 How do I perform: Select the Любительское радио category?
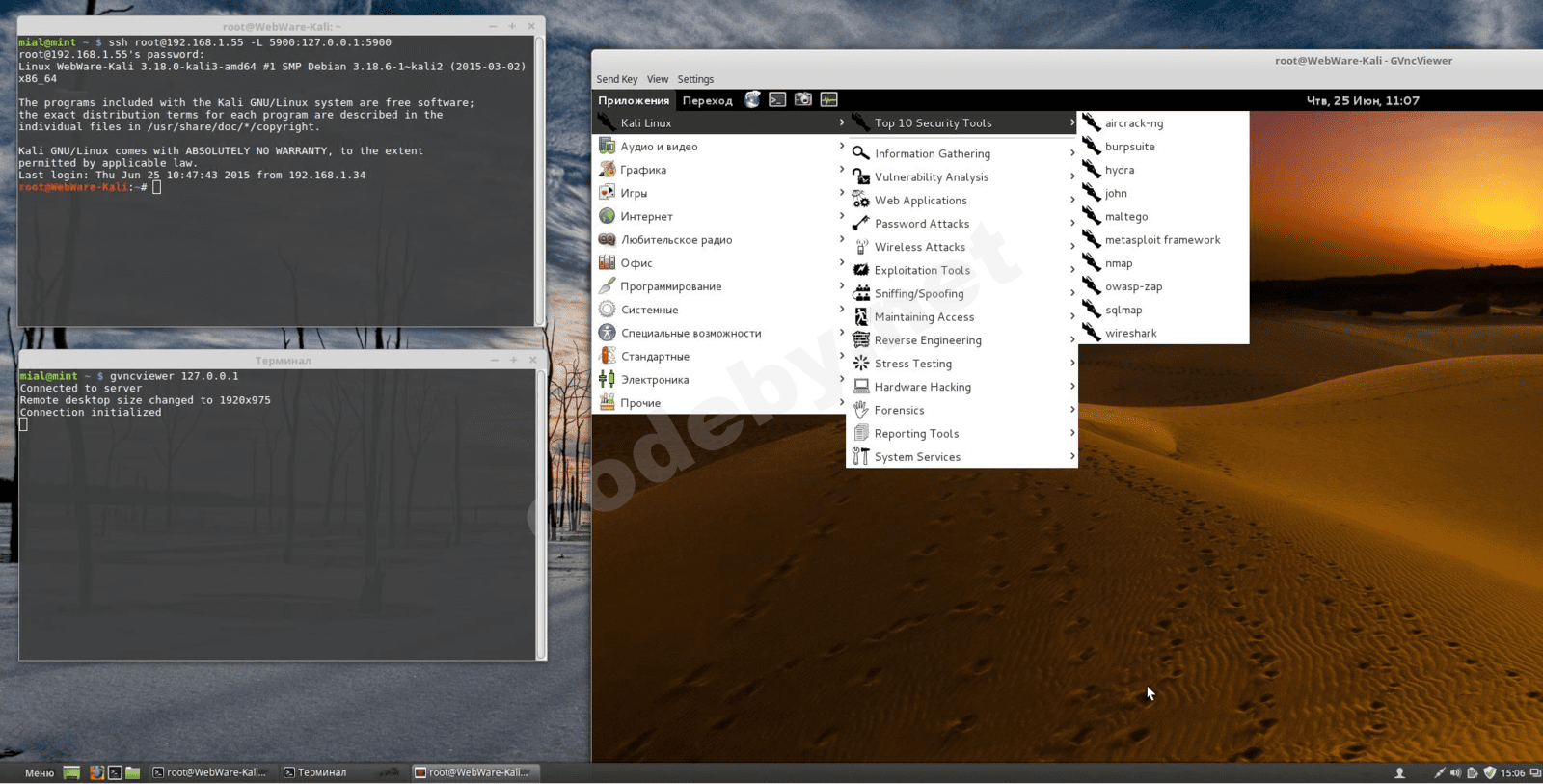click(720, 240)
